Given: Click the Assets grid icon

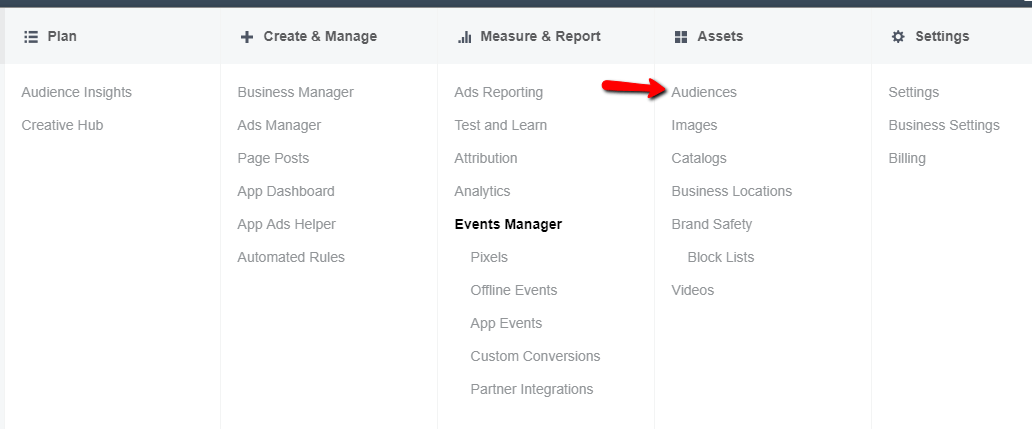Looking at the screenshot, I should pos(681,37).
